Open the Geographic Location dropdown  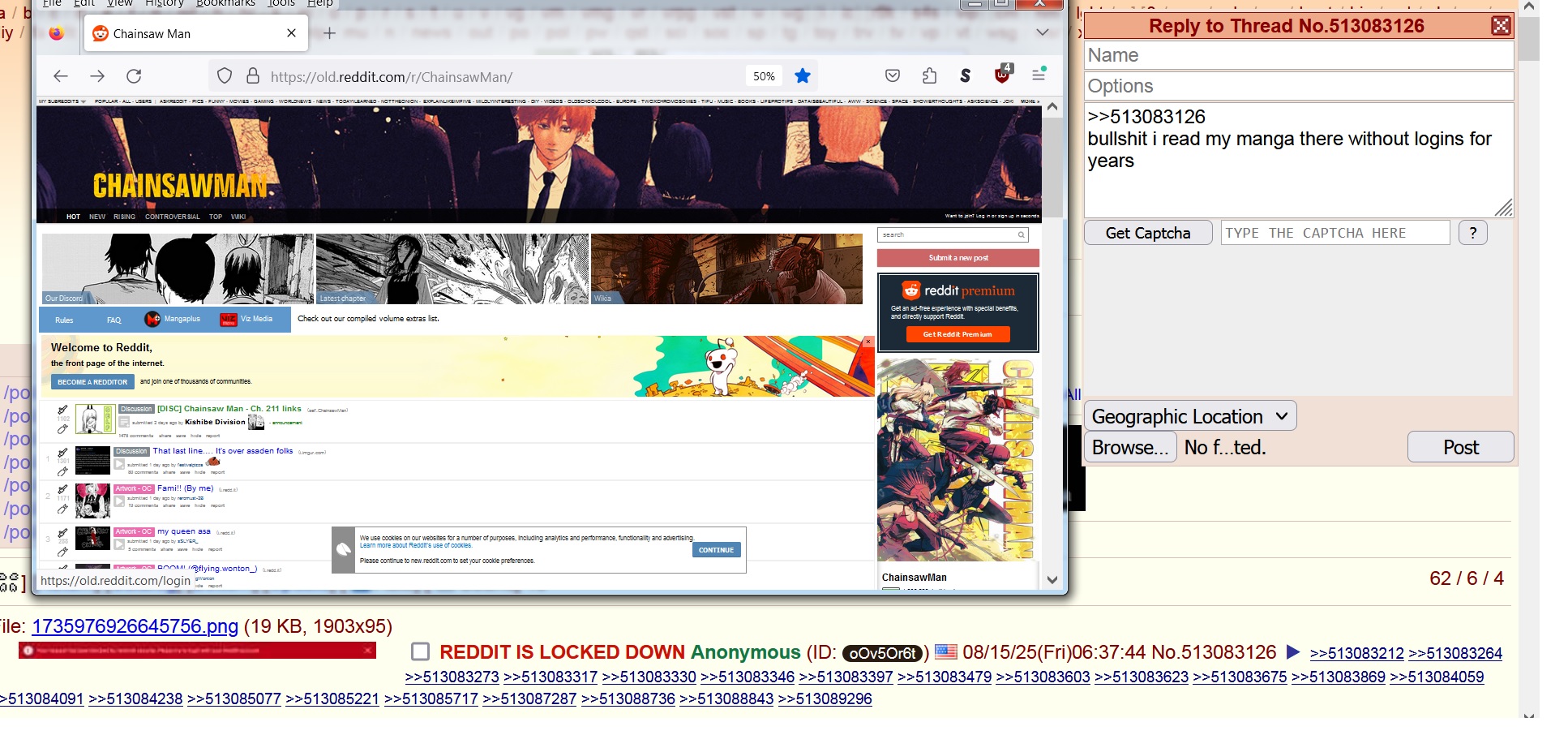click(1190, 416)
